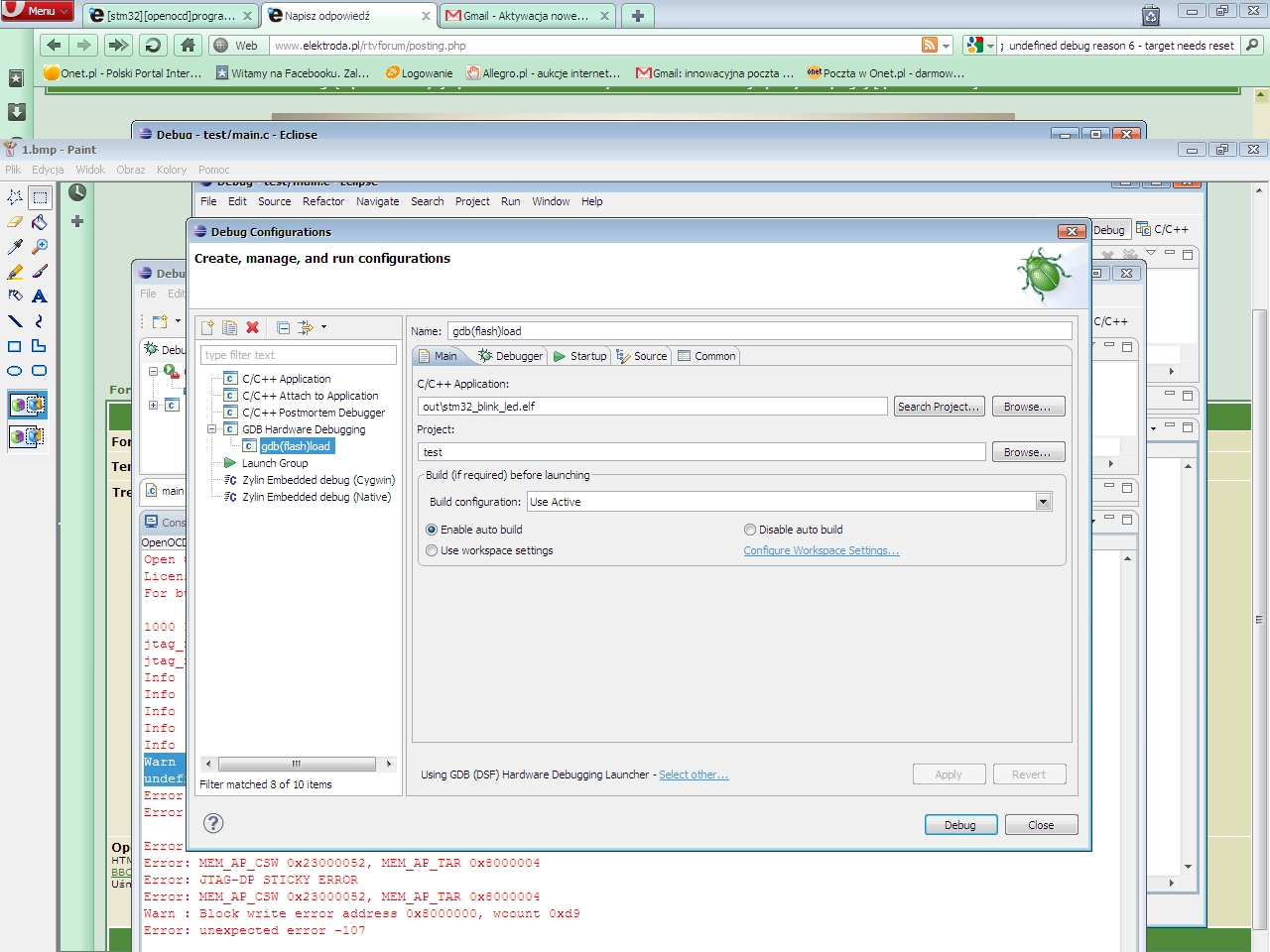The width and height of the screenshot is (1270, 952).
Task: Click the Close button in dialog
Action: (1041, 825)
